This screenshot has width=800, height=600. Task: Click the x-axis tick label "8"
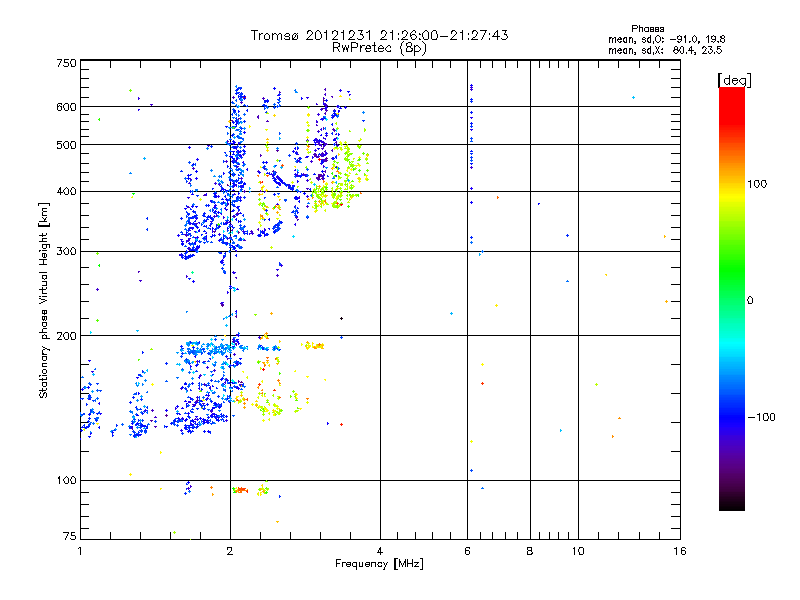point(530,551)
